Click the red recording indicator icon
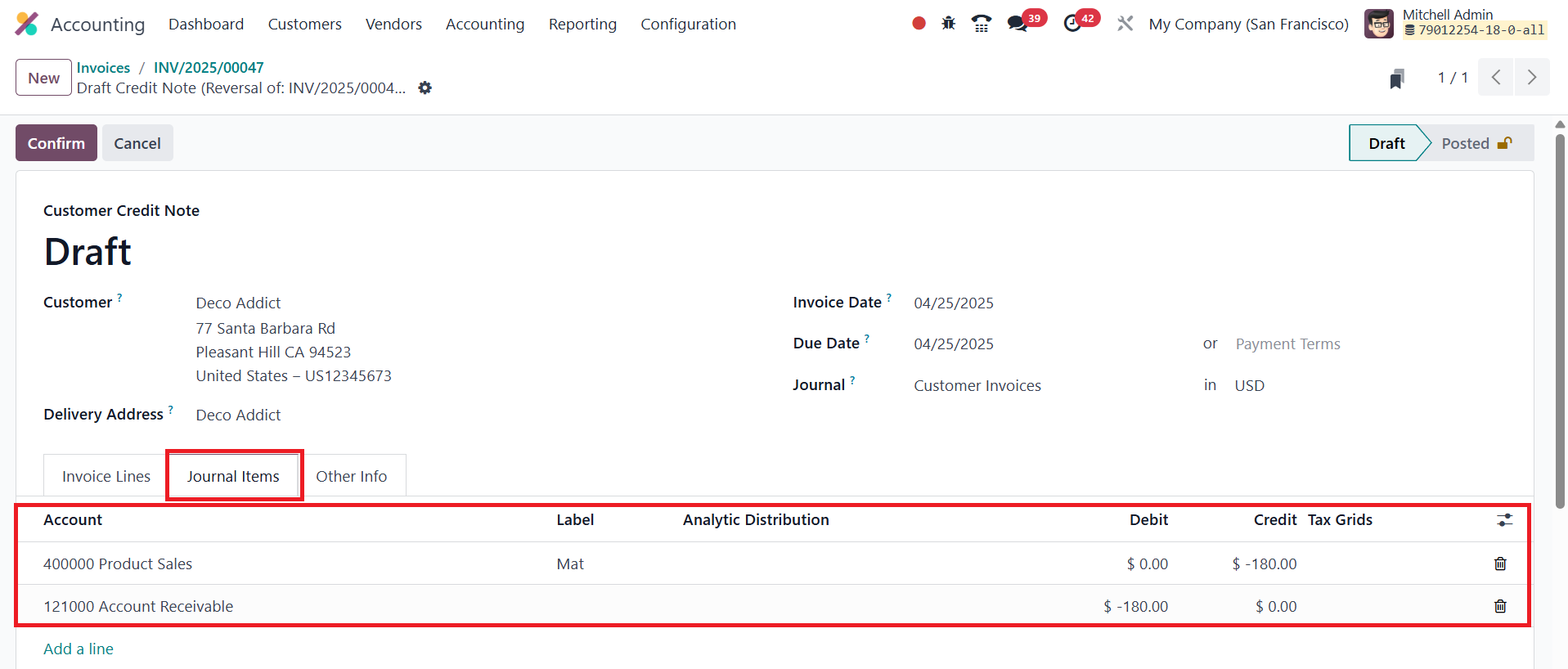This screenshot has width=1568, height=669. (x=919, y=24)
